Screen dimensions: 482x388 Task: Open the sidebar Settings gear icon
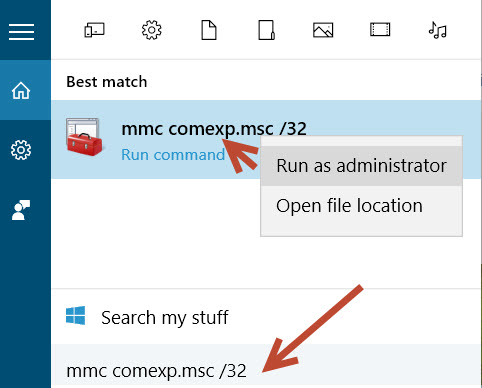[x=21, y=150]
